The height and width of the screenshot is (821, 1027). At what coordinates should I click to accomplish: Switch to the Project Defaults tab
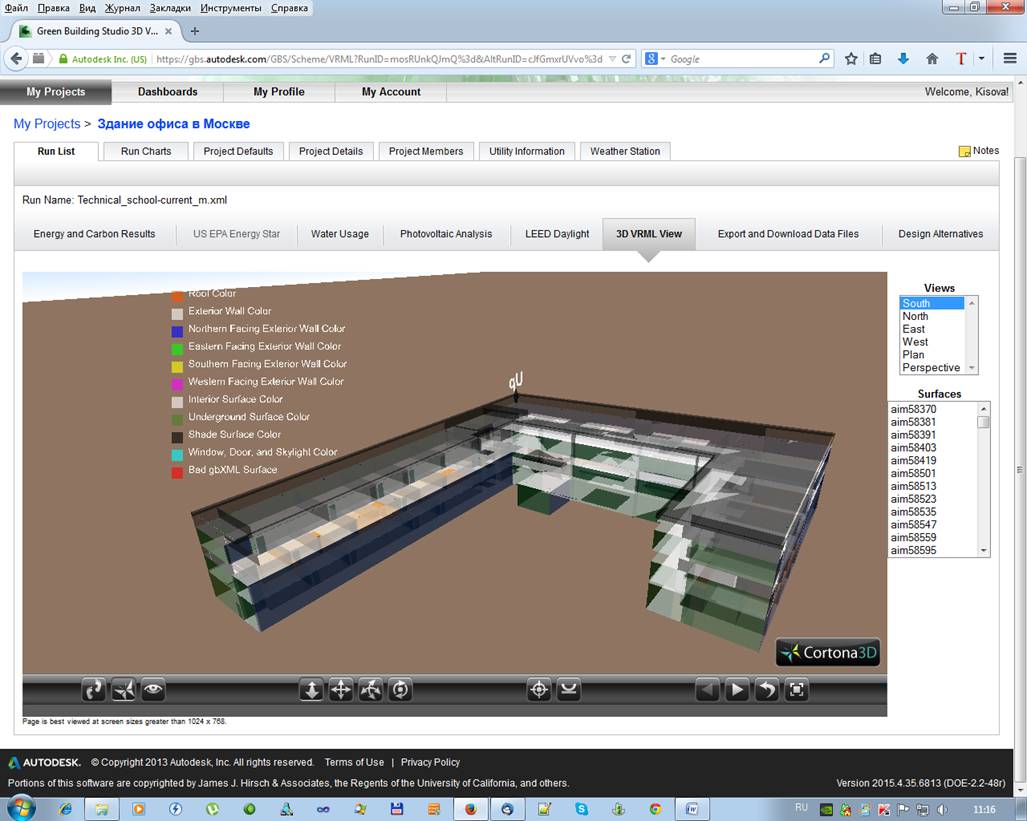click(x=238, y=151)
